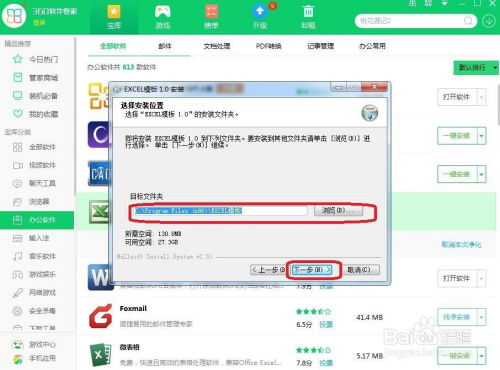
Task: Click Foxmail's 纯净安装 button
Action: tap(457, 317)
